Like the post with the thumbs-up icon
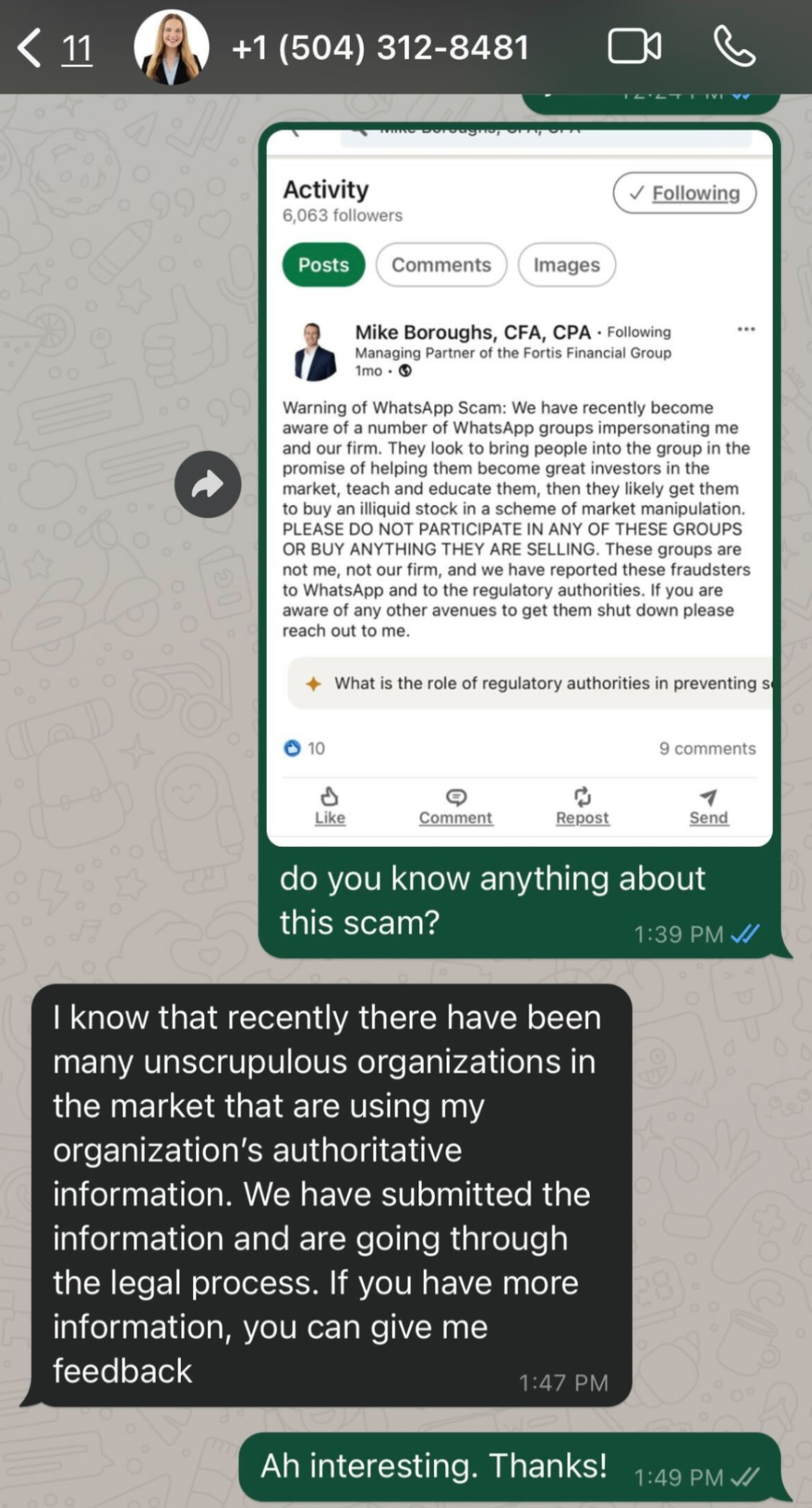This screenshot has width=812, height=1508. (x=330, y=806)
